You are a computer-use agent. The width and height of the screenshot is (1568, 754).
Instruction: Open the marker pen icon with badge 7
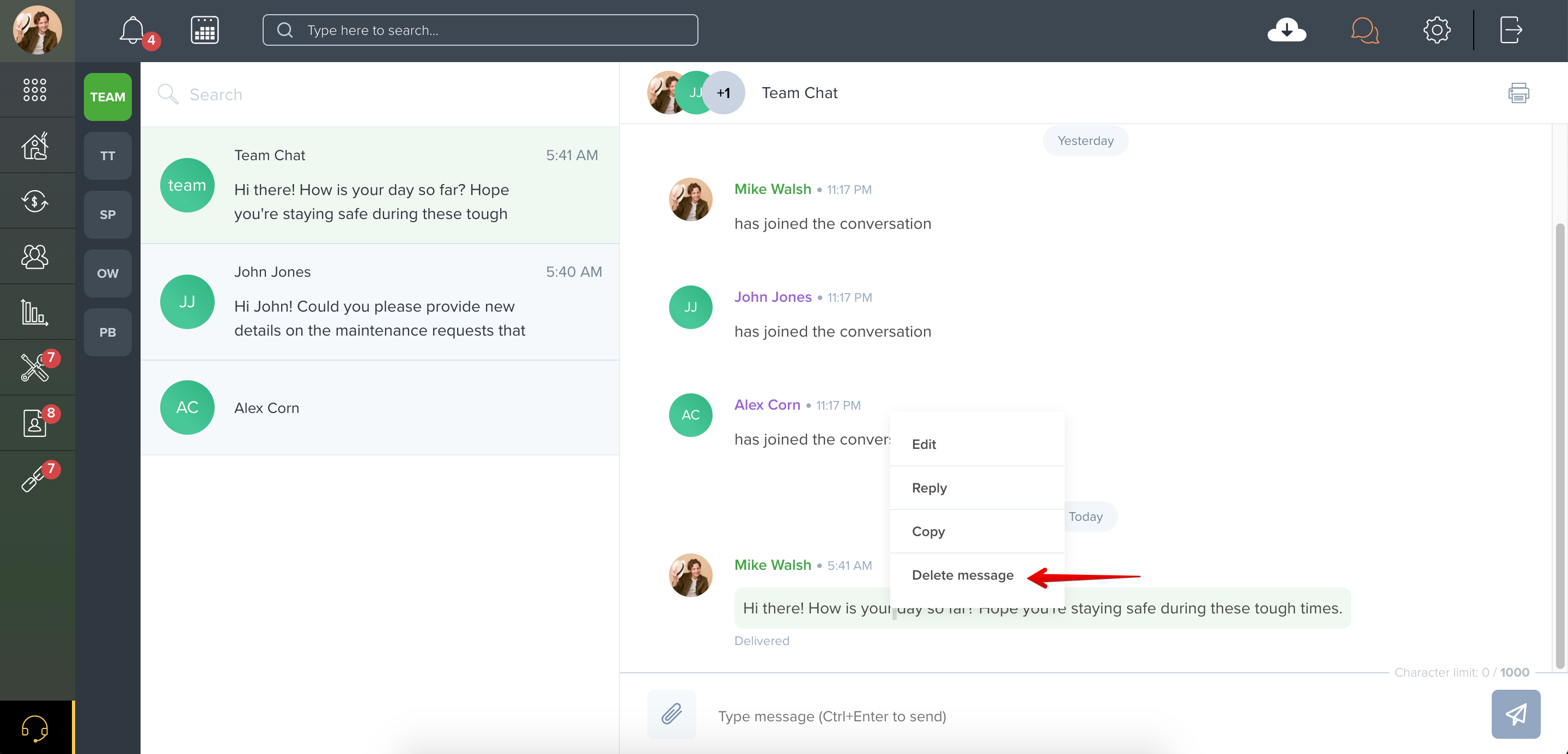35,478
